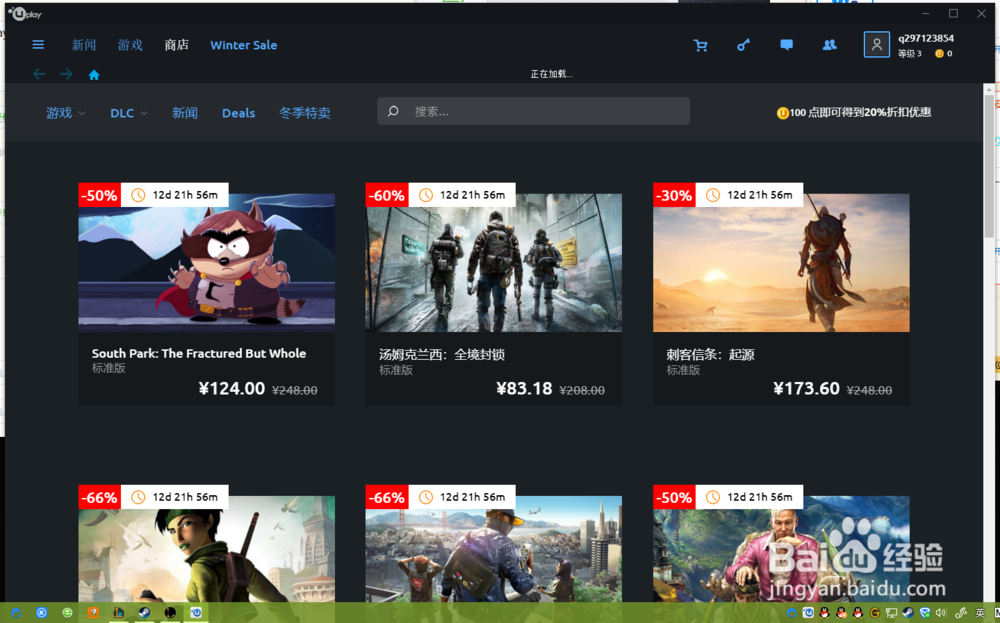
Task: Click the forward navigation chevron
Action: [x=66, y=73]
